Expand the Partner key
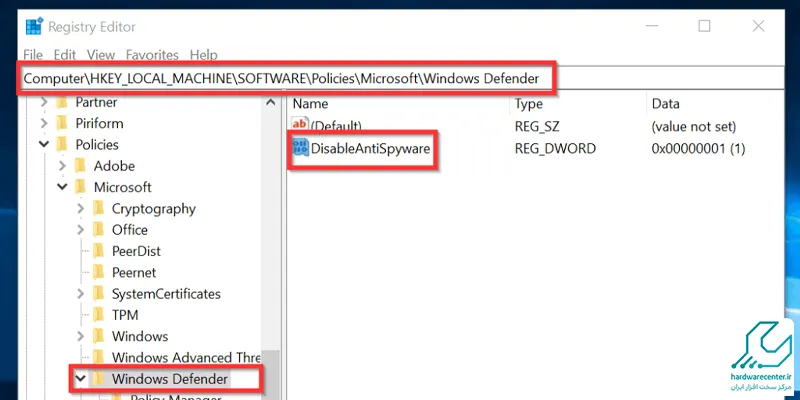Image resolution: width=800 pixels, height=400 pixels. [x=44, y=102]
